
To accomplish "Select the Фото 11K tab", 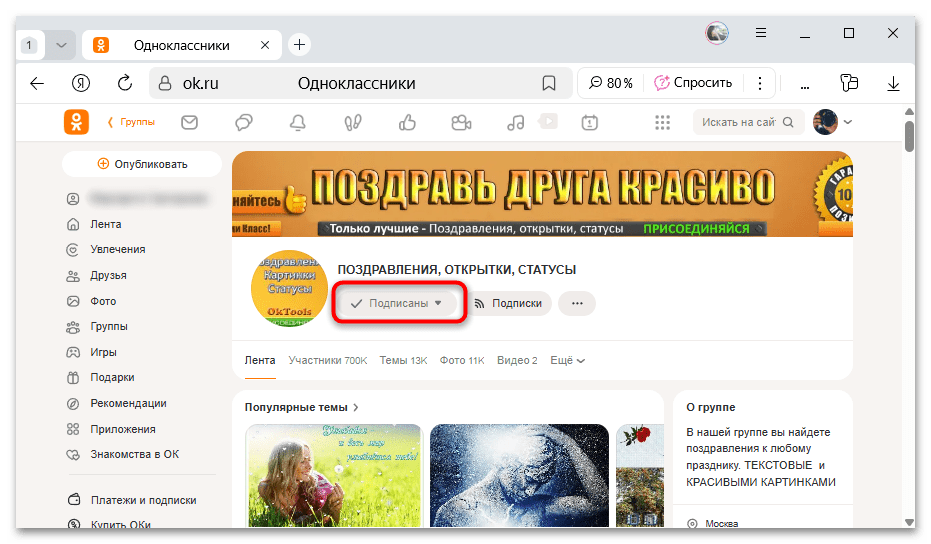I will 462,360.
